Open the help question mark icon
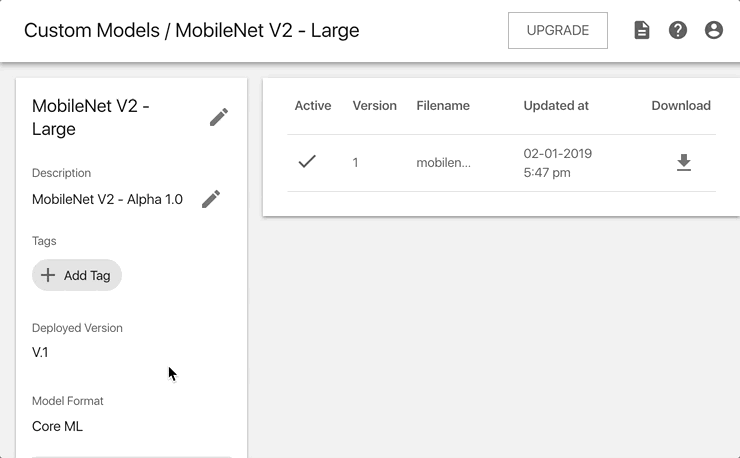The height and width of the screenshot is (458, 740). pyautogui.click(x=678, y=30)
